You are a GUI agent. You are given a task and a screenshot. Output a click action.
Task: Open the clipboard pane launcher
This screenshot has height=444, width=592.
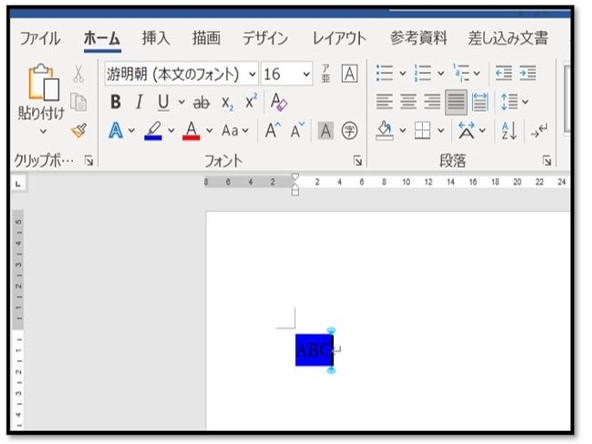89,161
